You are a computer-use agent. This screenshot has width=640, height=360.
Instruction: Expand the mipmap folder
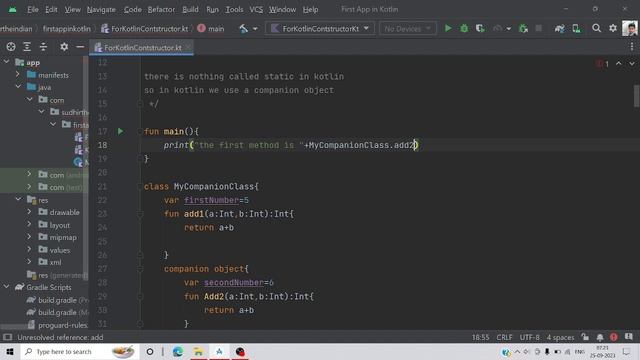[29, 237]
